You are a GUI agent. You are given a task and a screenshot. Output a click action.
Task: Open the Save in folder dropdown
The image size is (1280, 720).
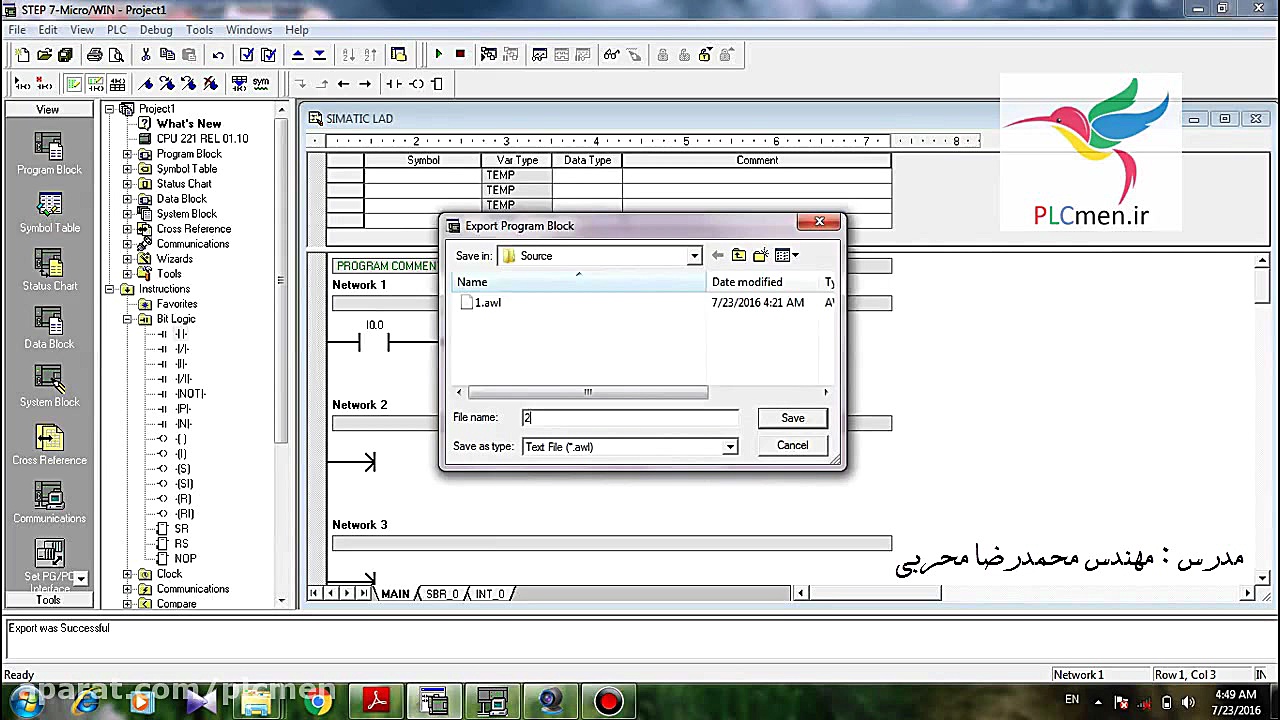pyautogui.click(x=694, y=256)
